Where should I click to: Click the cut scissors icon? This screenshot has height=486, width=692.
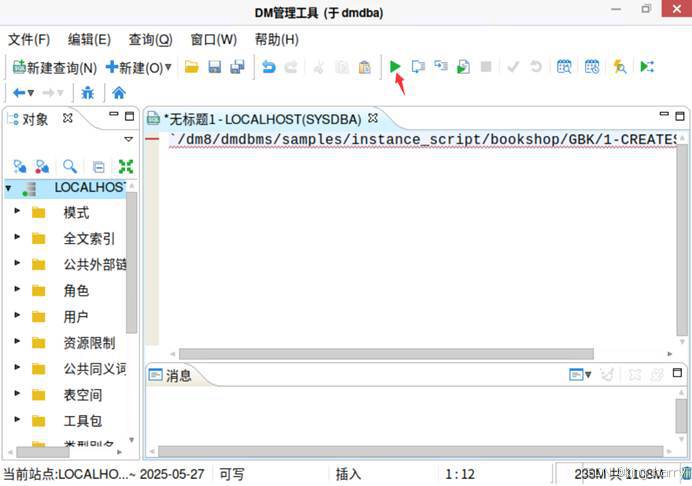tap(319, 67)
